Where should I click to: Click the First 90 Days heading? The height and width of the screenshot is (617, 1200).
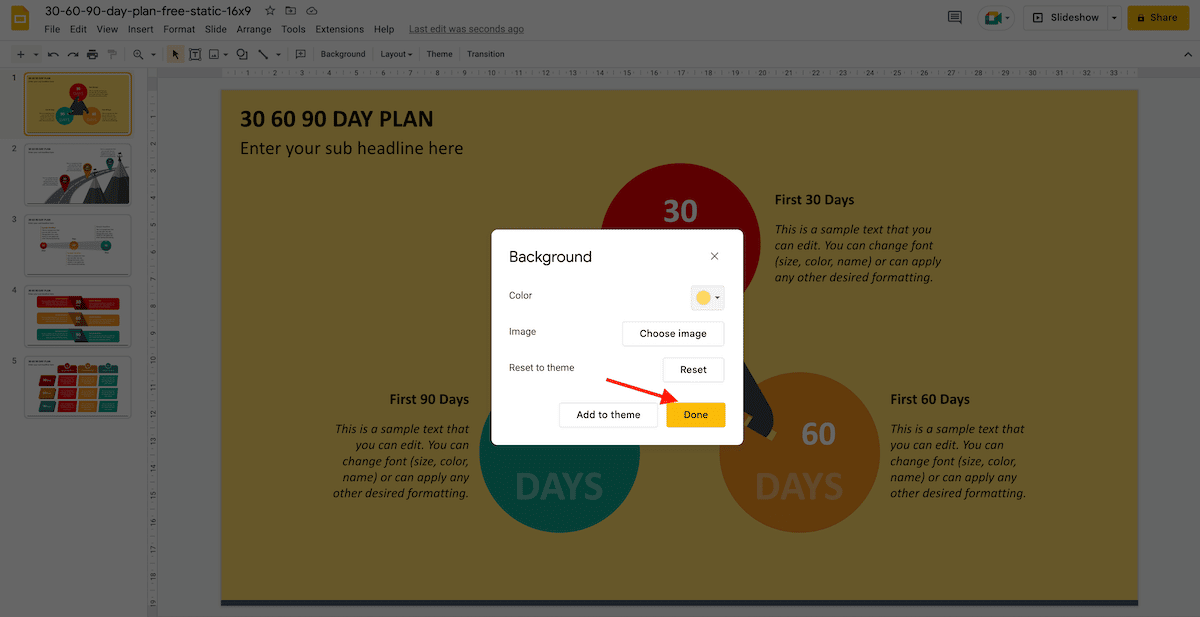click(429, 399)
